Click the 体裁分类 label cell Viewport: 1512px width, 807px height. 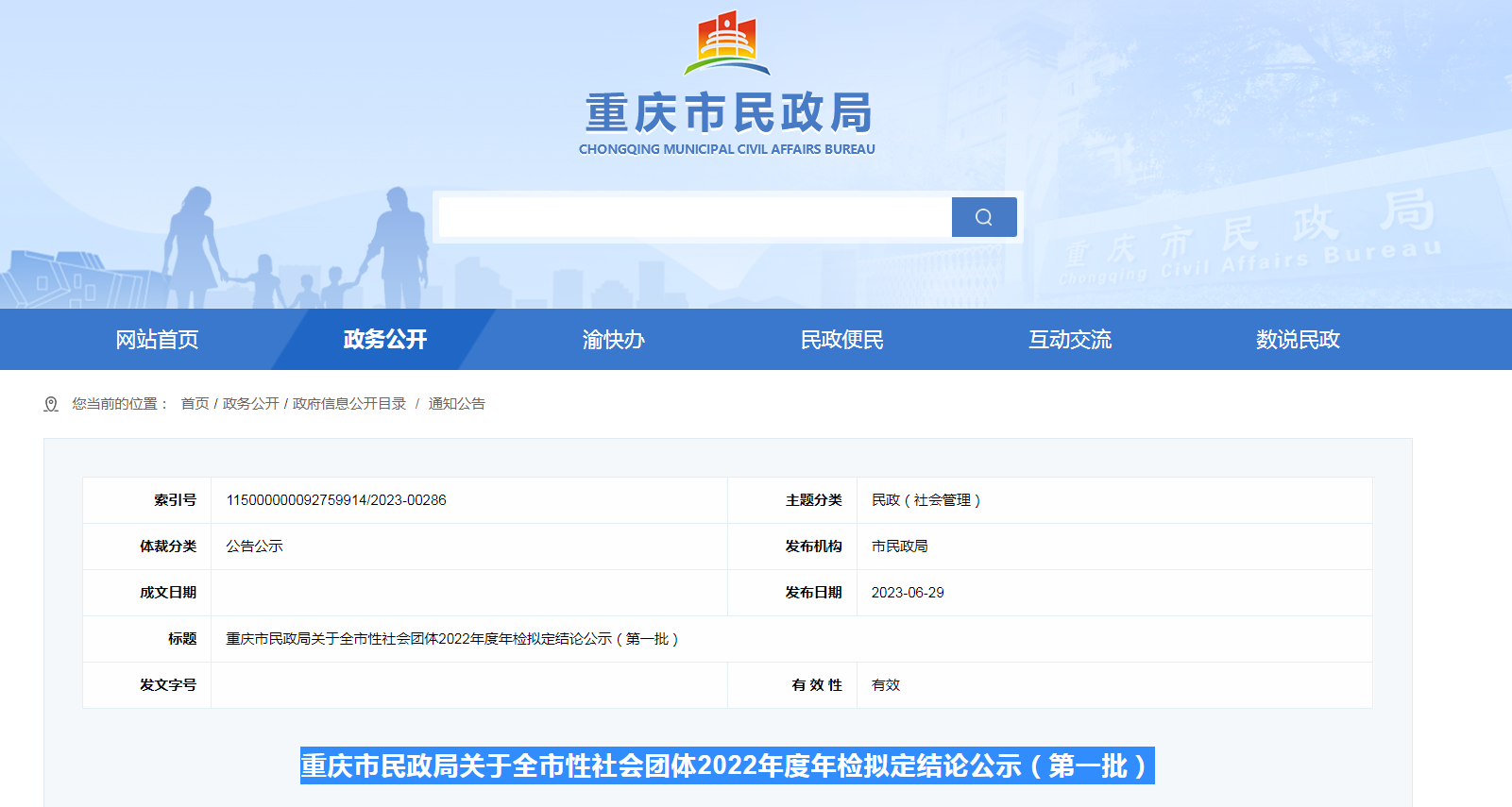pos(146,546)
